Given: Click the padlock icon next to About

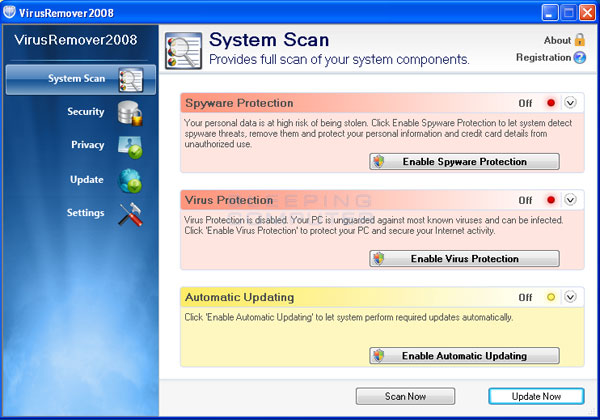Looking at the screenshot, I should [x=580, y=40].
